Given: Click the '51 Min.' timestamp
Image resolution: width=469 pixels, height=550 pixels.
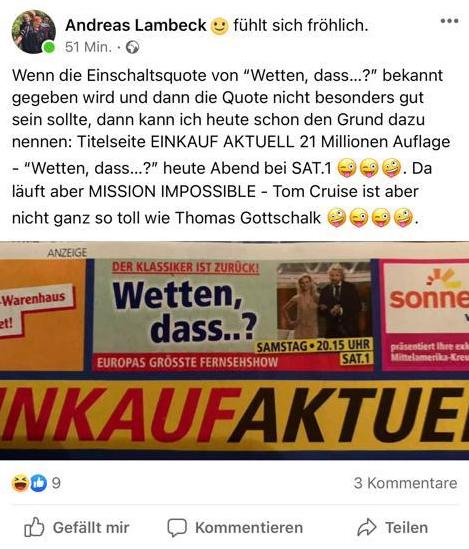Looking at the screenshot, I should click(88, 47).
